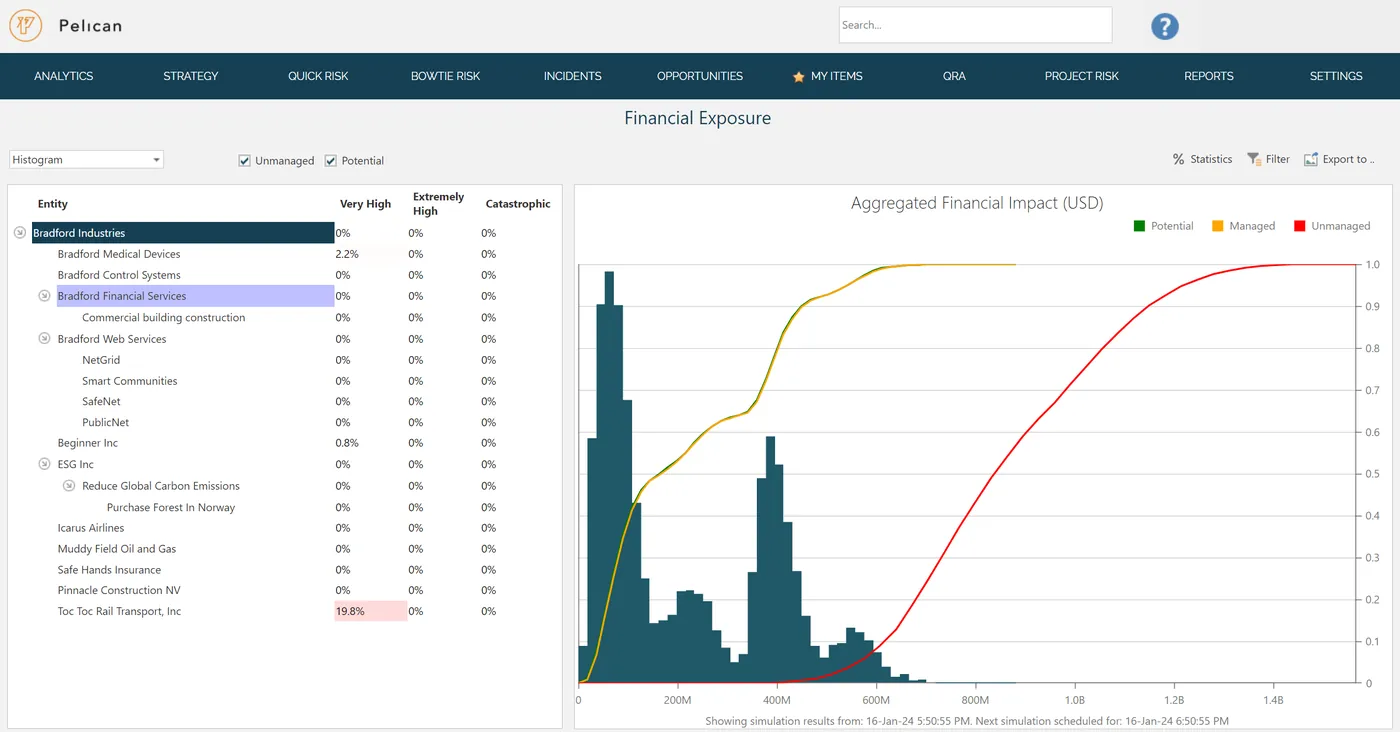Image resolution: width=1400 pixels, height=732 pixels.
Task: Click the Statistics button label
Action: [x=1211, y=159]
